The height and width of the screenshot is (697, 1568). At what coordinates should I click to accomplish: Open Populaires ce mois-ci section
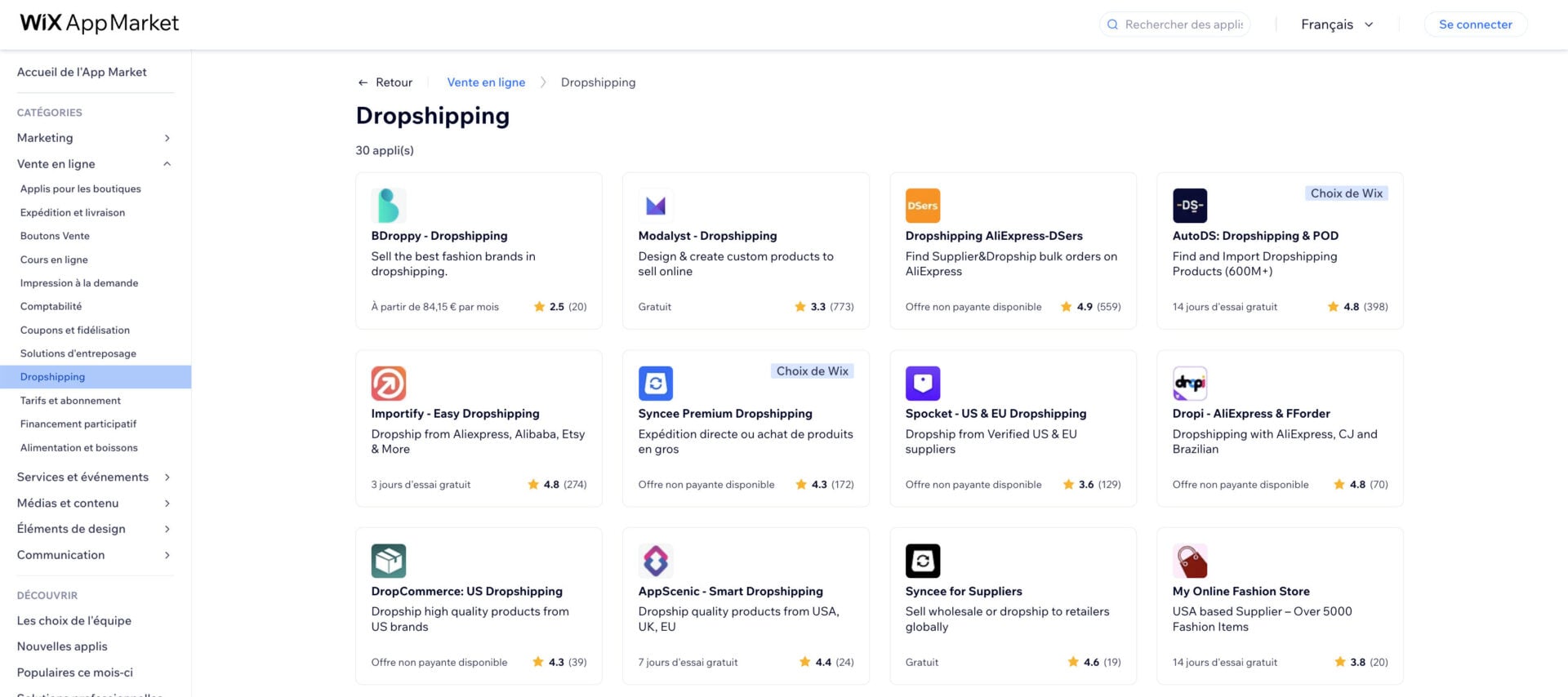point(75,673)
